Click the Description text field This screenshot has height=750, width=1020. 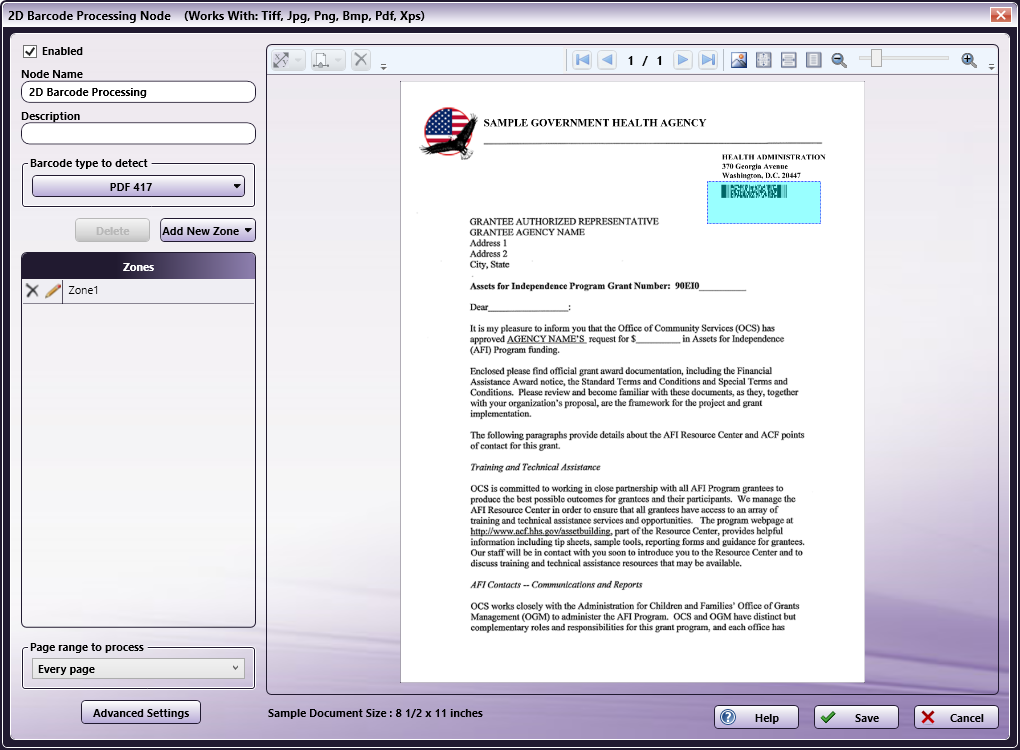click(138, 133)
